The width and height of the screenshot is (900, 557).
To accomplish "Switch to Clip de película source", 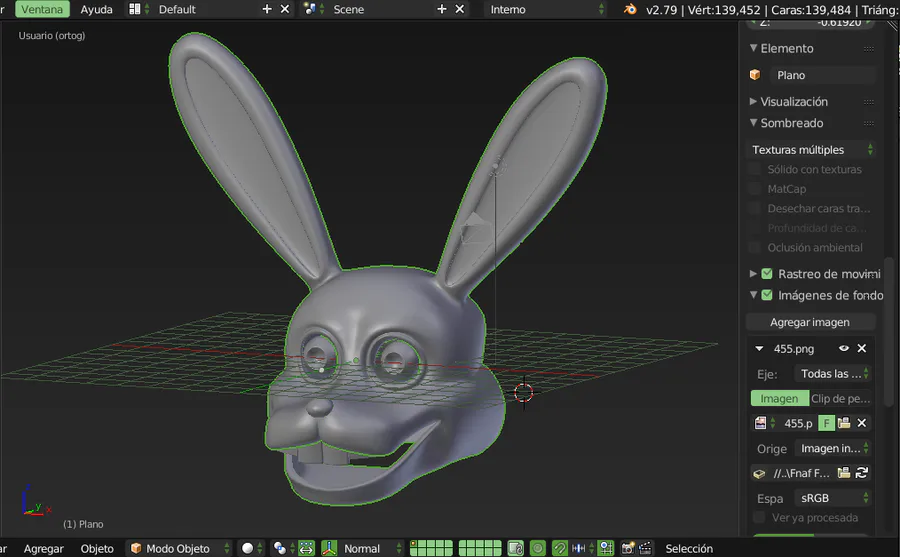I will (x=840, y=399).
